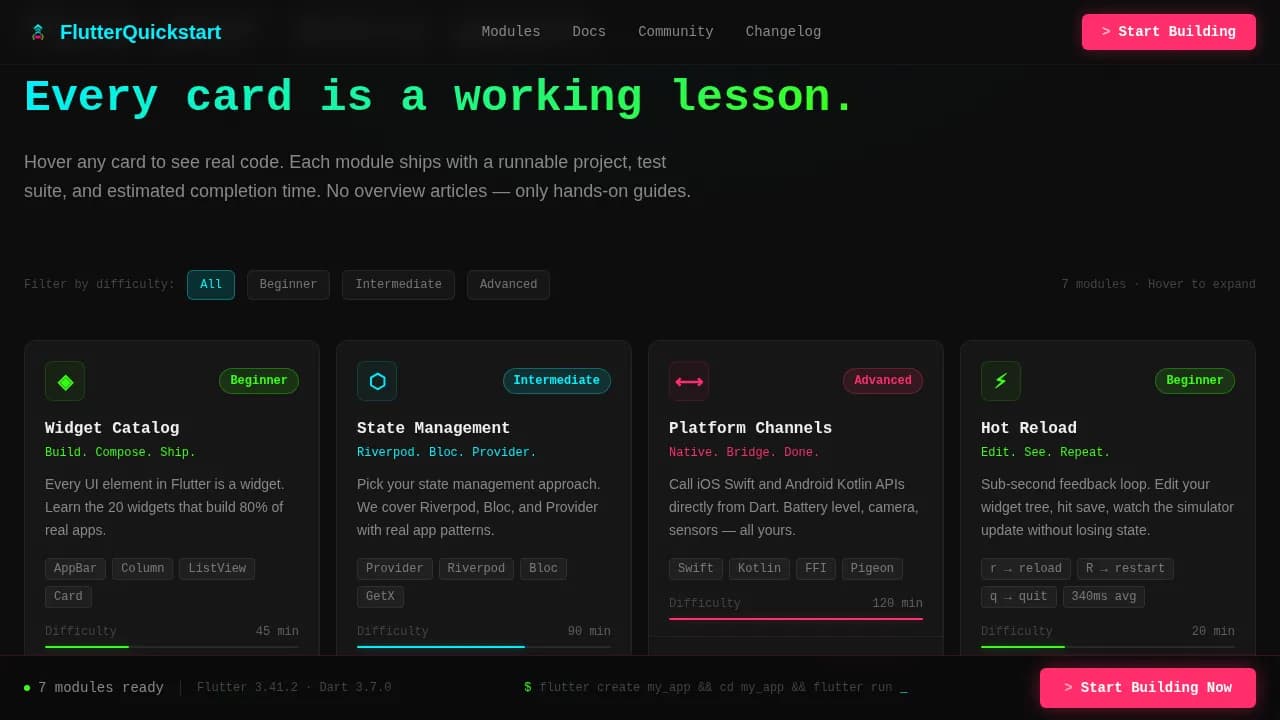The height and width of the screenshot is (720, 1280).
Task: Click the '120 min' duration label
Action: [x=897, y=604]
